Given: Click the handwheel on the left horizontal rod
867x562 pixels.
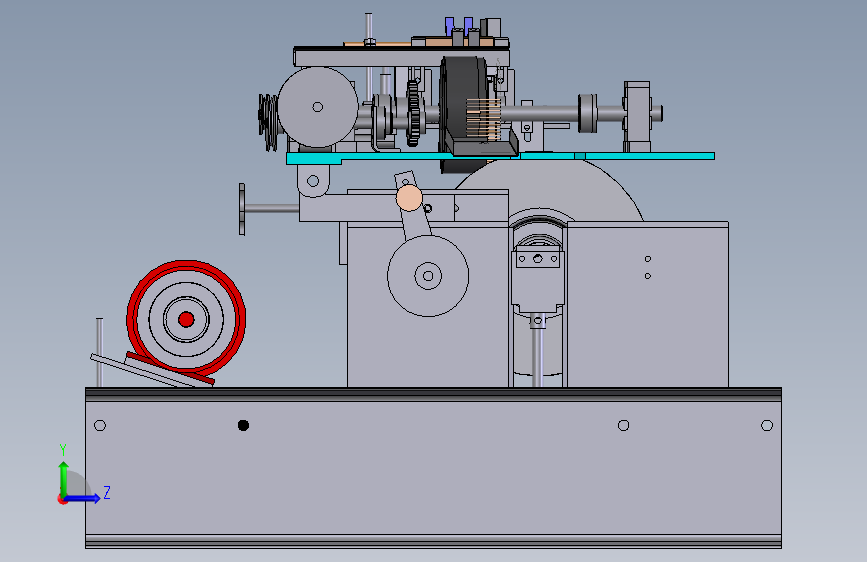Looking at the screenshot, I should point(242,209).
